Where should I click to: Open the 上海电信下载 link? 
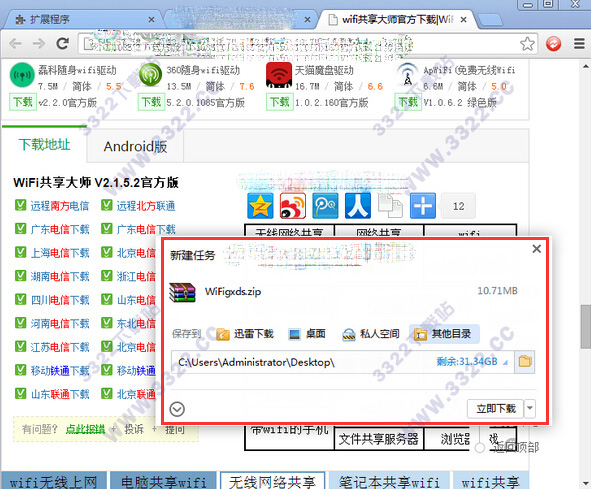[x=60, y=253]
